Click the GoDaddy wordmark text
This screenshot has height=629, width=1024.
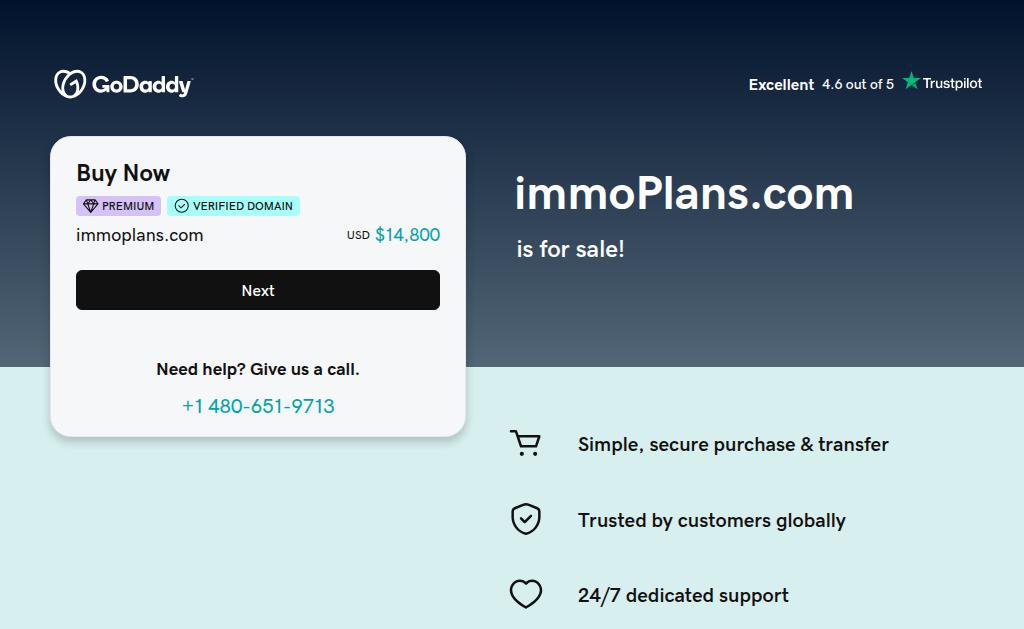142,85
